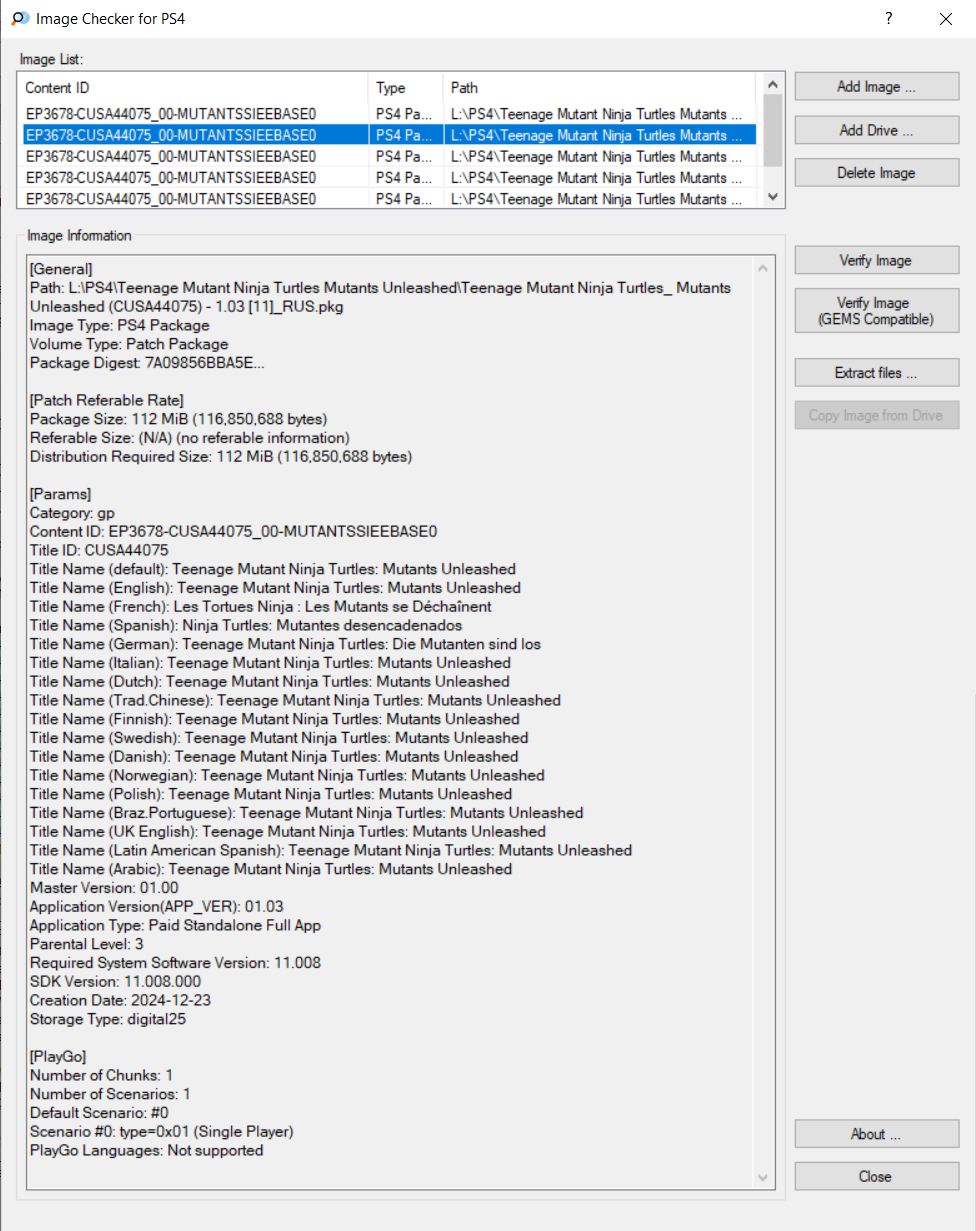
Task: Click the 'Application Type: Paid Standalone Full App' line
Action: 175,925
